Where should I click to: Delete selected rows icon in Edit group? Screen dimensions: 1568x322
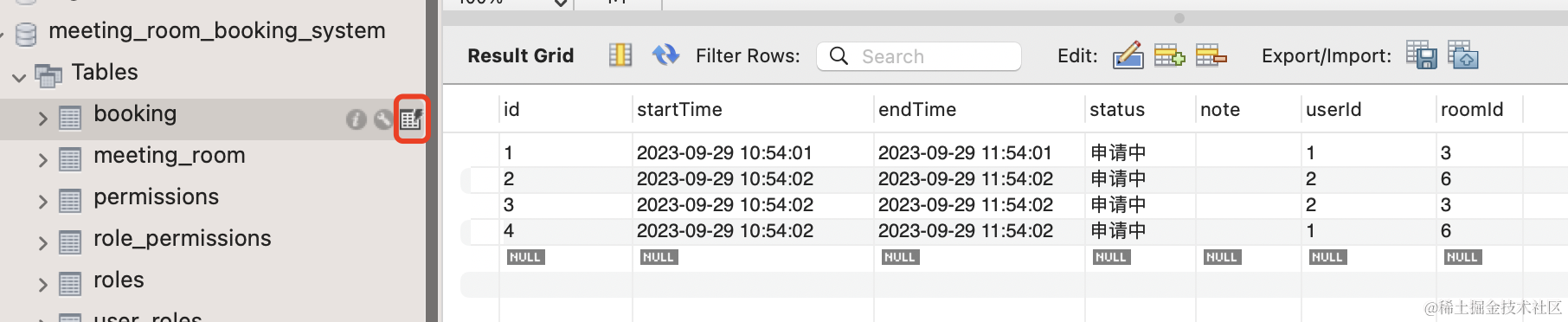click(1211, 55)
